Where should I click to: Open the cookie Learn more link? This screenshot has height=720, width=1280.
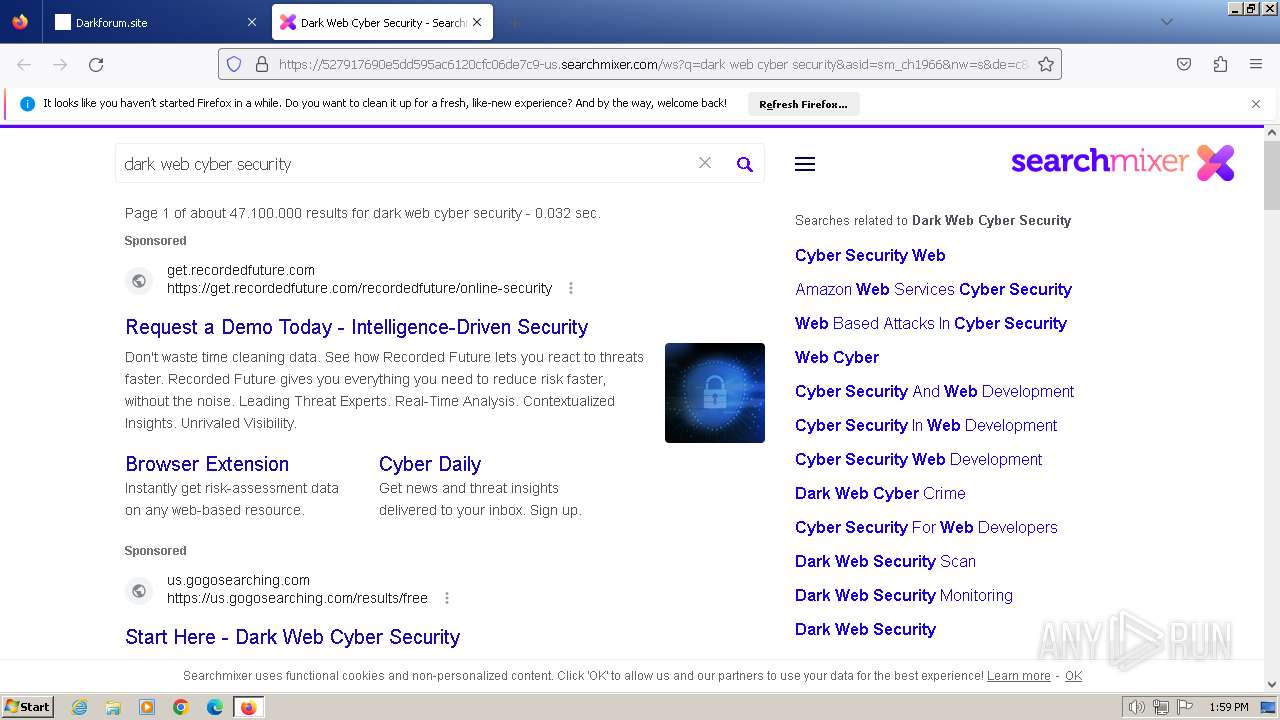tap(1018, 676)
